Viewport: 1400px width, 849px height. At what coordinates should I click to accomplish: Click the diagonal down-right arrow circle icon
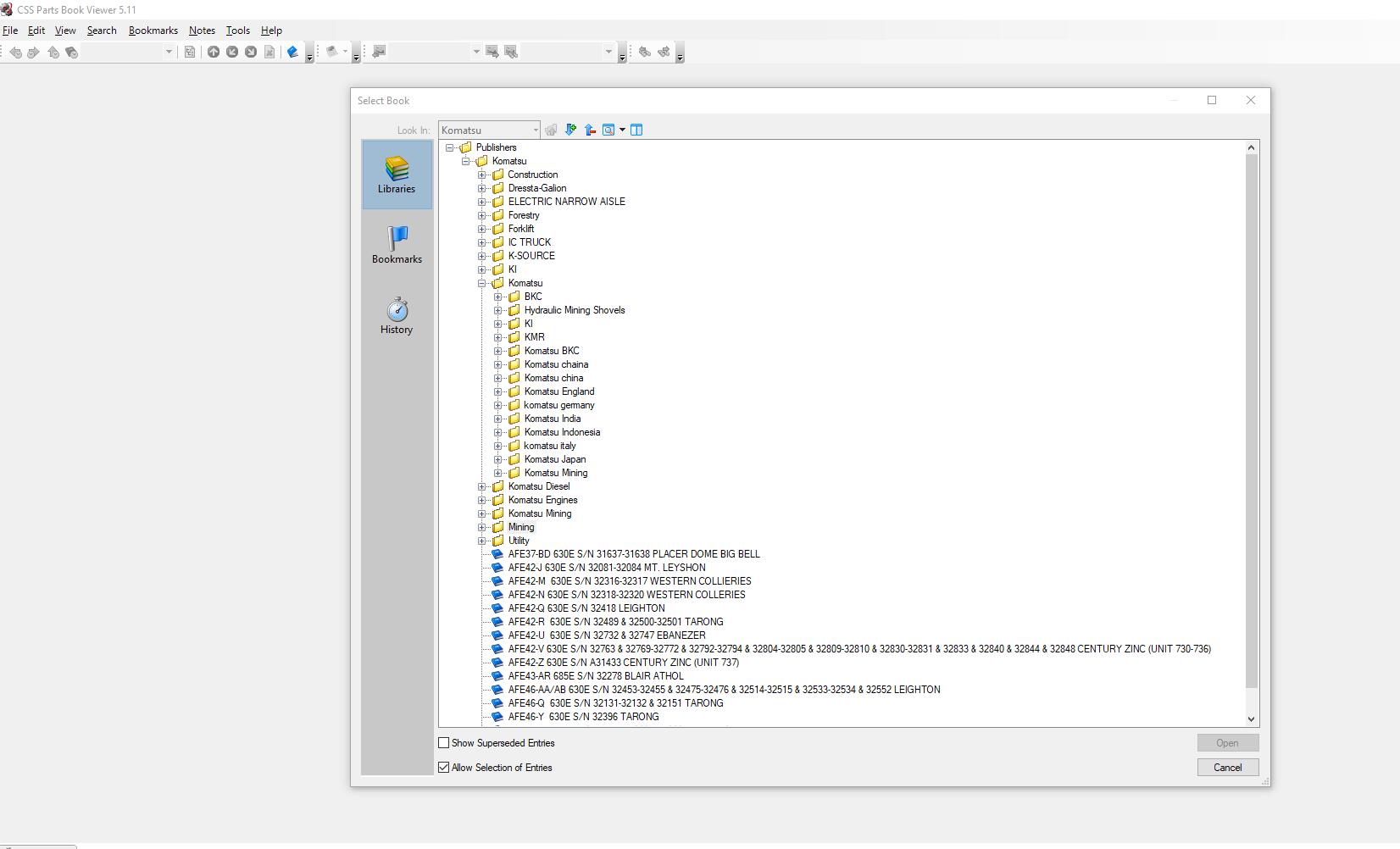point(251,52)
